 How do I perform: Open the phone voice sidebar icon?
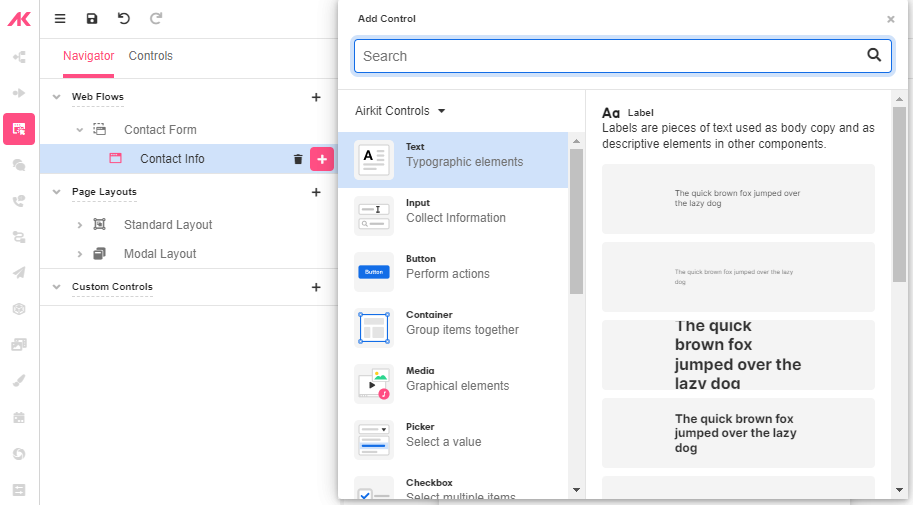tap(19, 201)
